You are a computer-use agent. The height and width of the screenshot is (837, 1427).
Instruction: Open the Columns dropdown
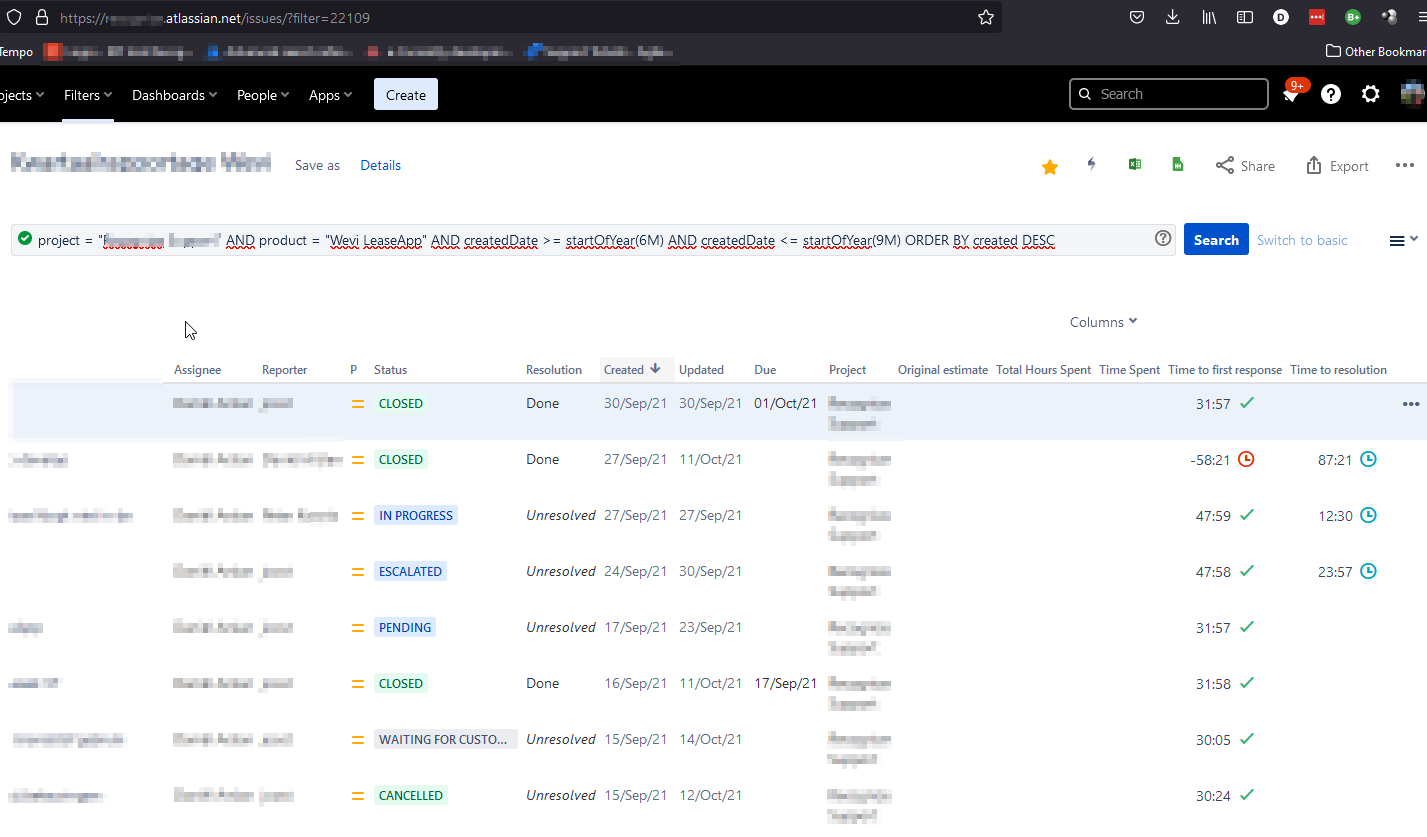1102,321
